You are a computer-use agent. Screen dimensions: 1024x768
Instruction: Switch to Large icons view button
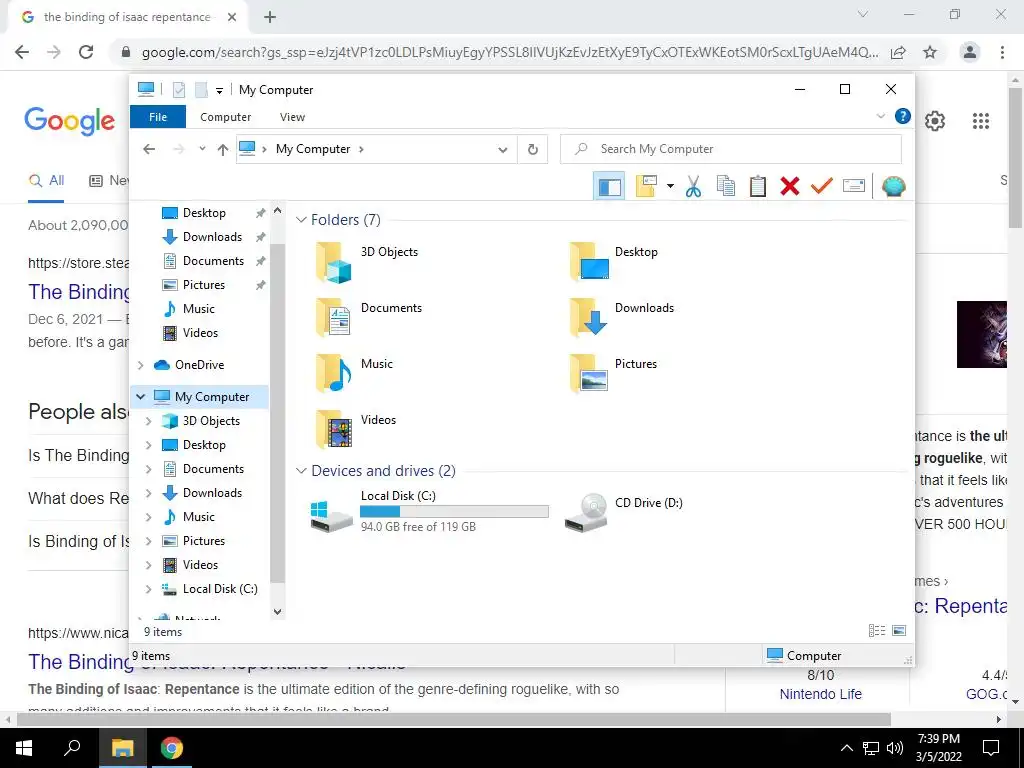(899, 631)
